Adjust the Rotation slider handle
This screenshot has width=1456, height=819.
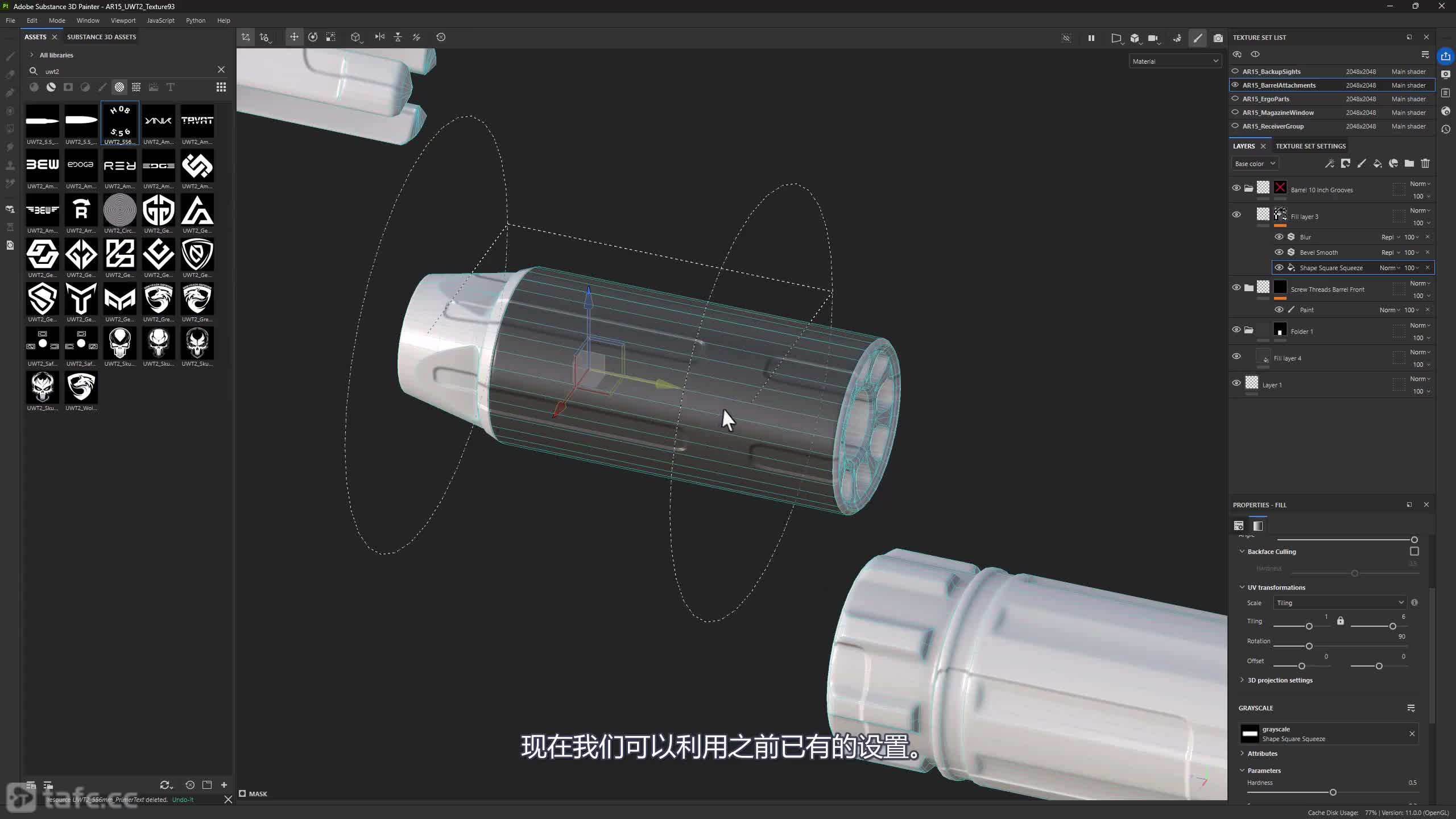(x=1309, y=646)
